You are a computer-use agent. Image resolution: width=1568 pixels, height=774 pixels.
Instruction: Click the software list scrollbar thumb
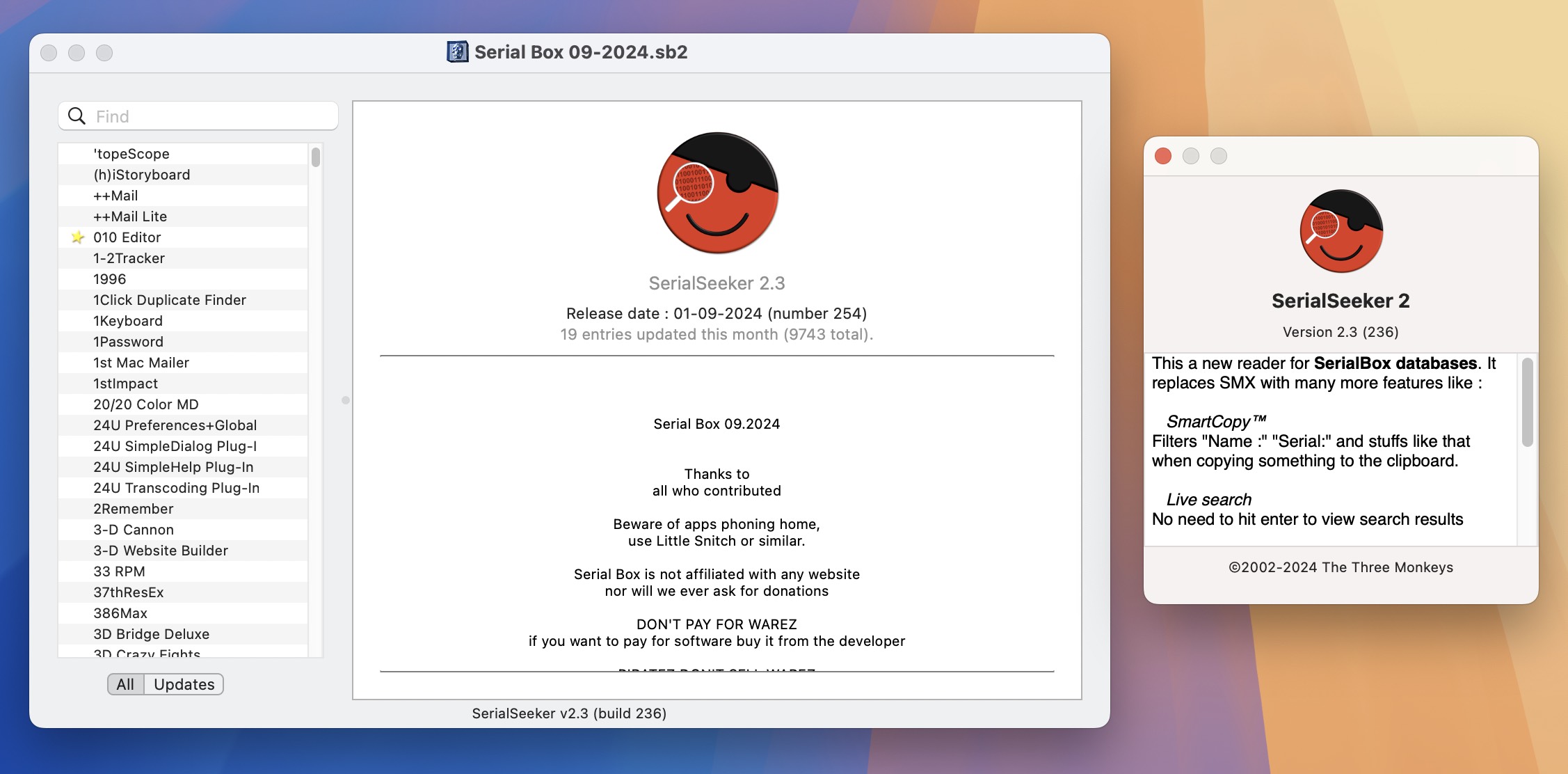(316, 157)
